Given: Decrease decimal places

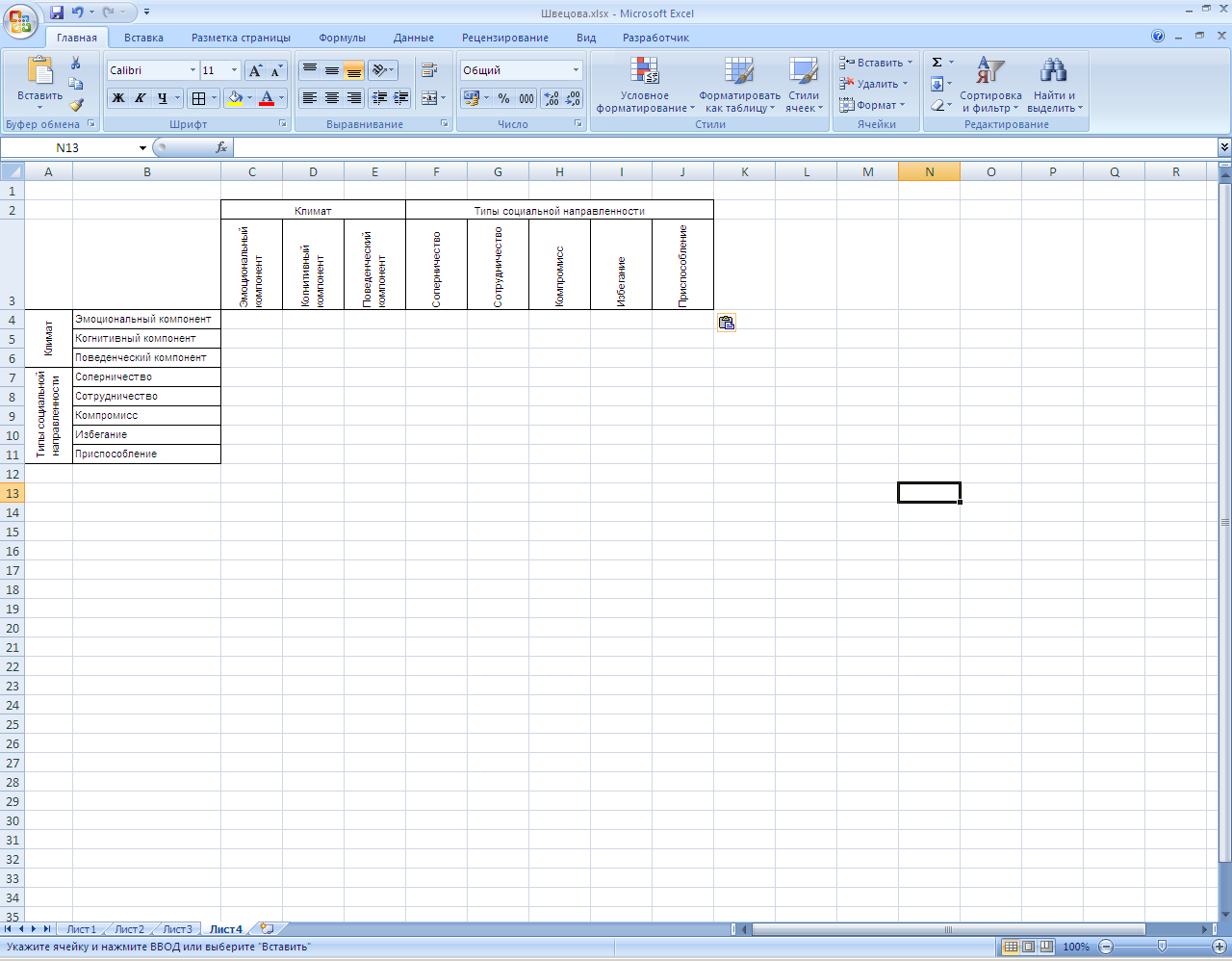Looking at the screenshot, I should 574,98.
